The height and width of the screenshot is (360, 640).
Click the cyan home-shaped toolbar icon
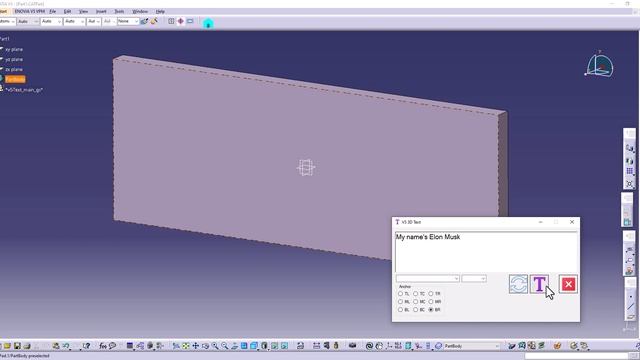208,23
